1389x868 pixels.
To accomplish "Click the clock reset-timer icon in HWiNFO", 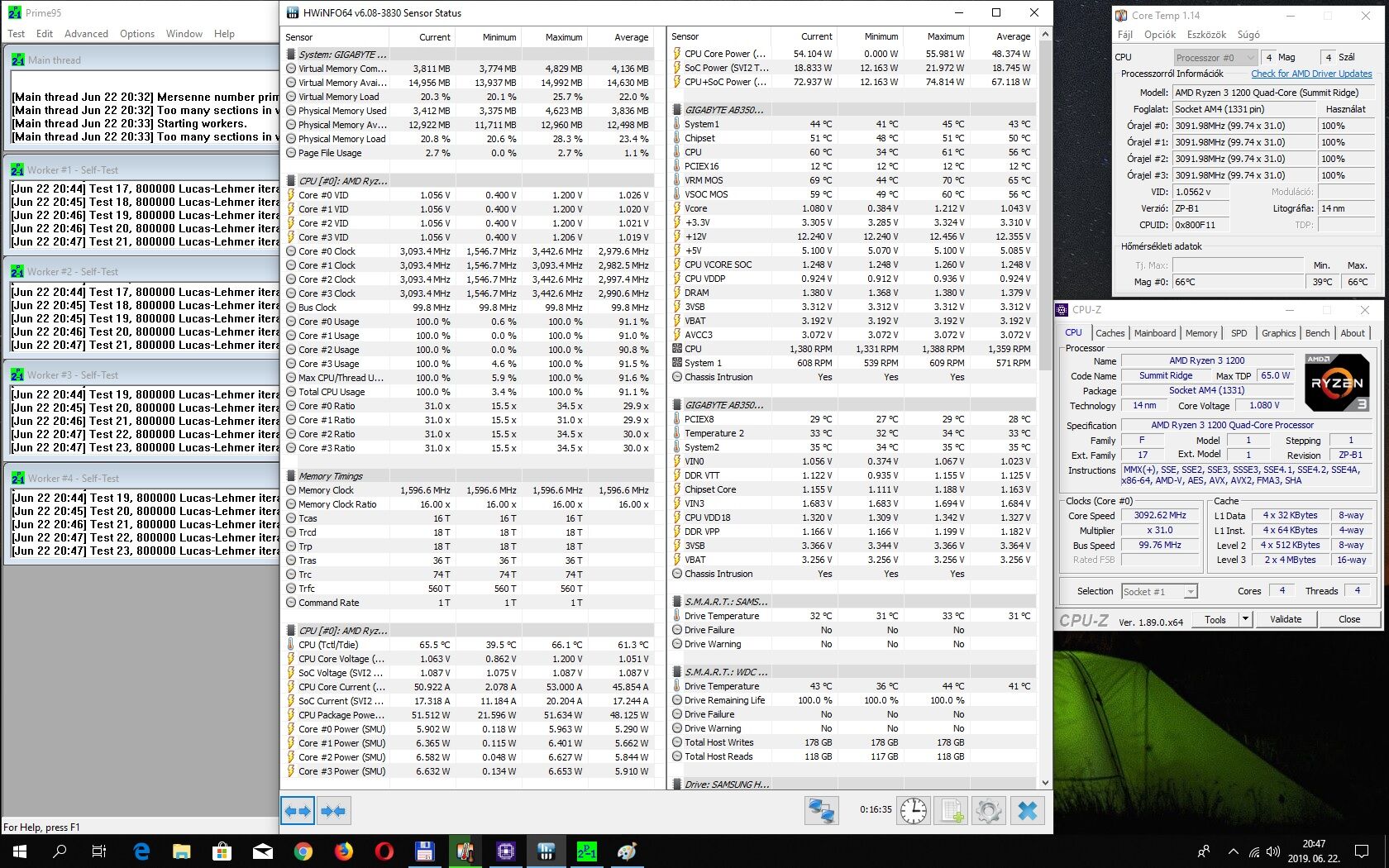I will point(914,811).
